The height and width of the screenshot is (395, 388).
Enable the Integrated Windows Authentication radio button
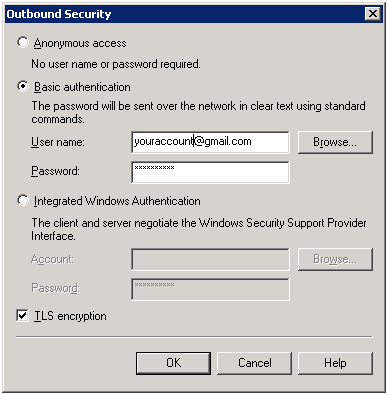[23, 201]
